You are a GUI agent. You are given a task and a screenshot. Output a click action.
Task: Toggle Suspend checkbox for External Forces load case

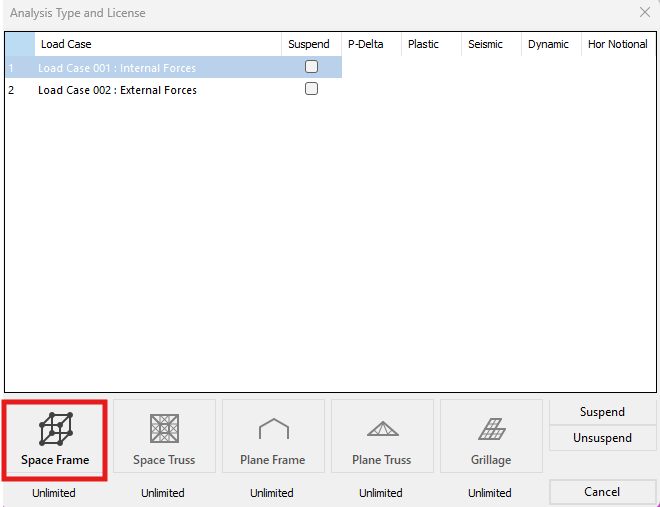[x=311, y=89]
